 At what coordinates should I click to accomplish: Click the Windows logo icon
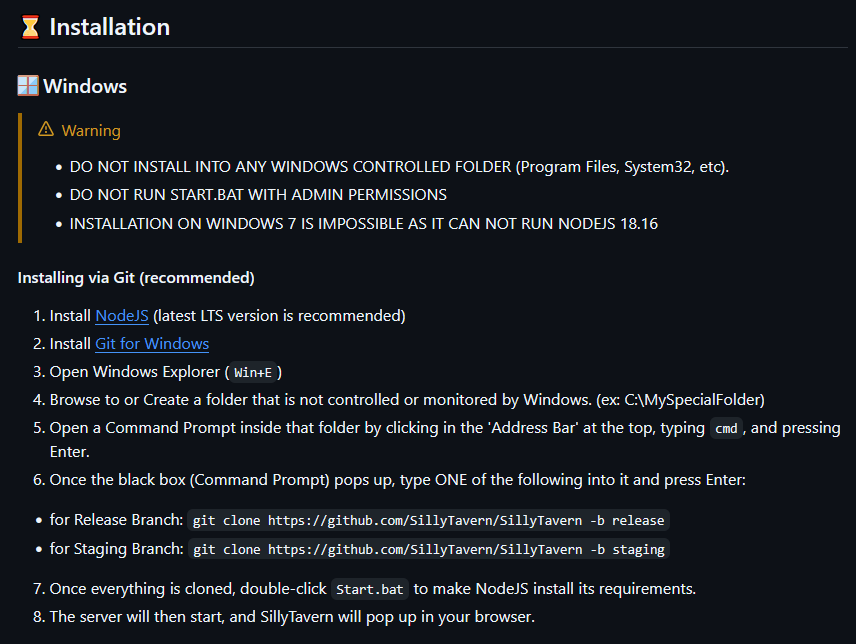point(28,86)
